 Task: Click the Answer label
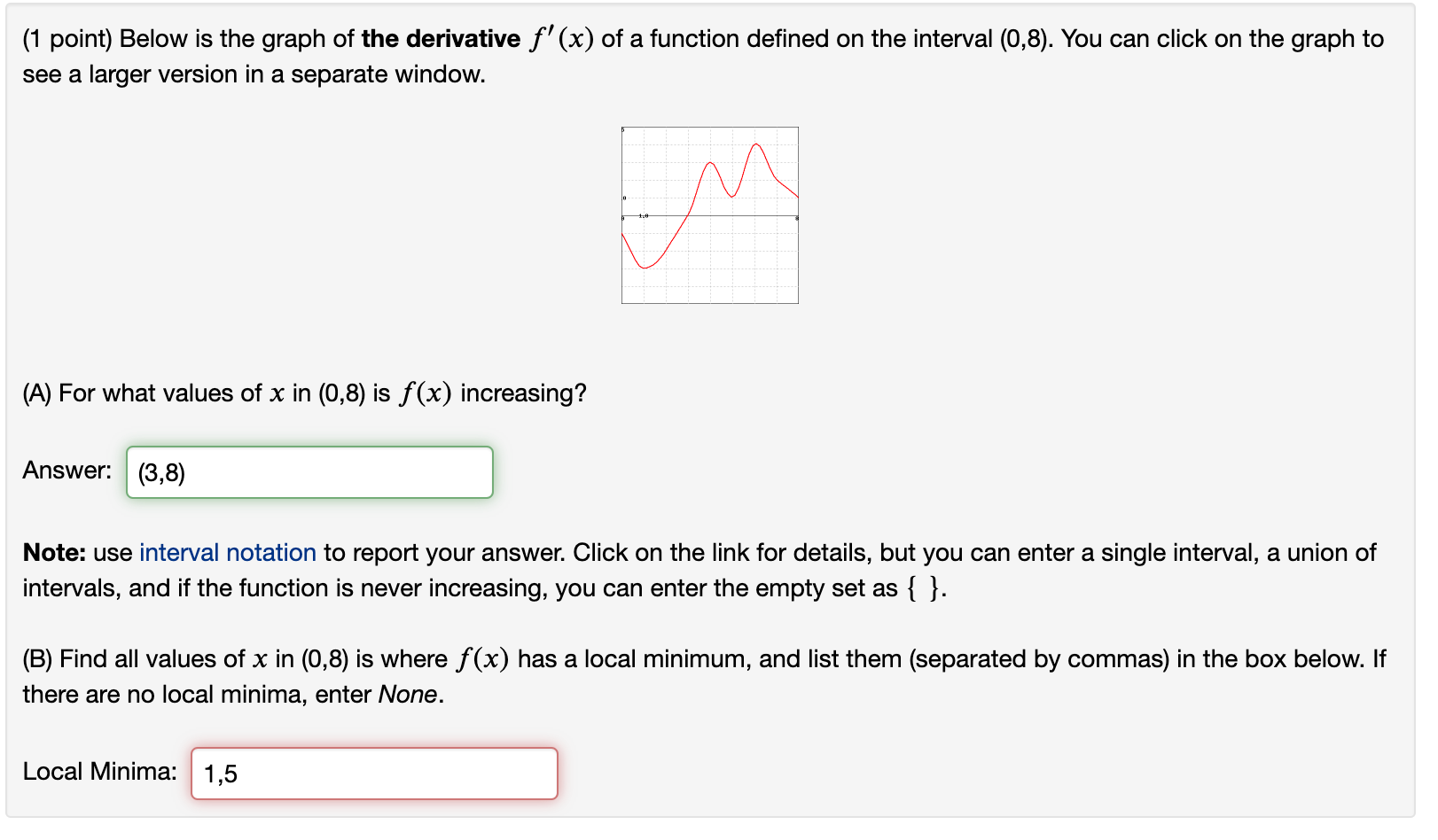pos(66,471)
